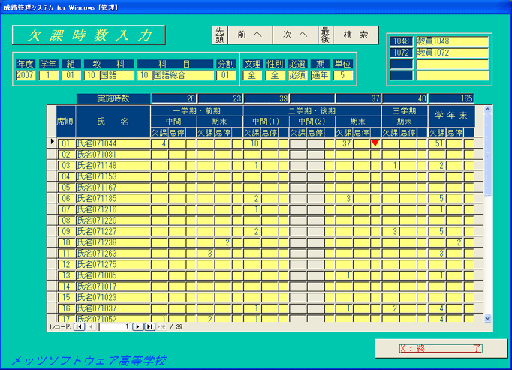
Task: Click the name cell in row 12
Action: point(113,265)
